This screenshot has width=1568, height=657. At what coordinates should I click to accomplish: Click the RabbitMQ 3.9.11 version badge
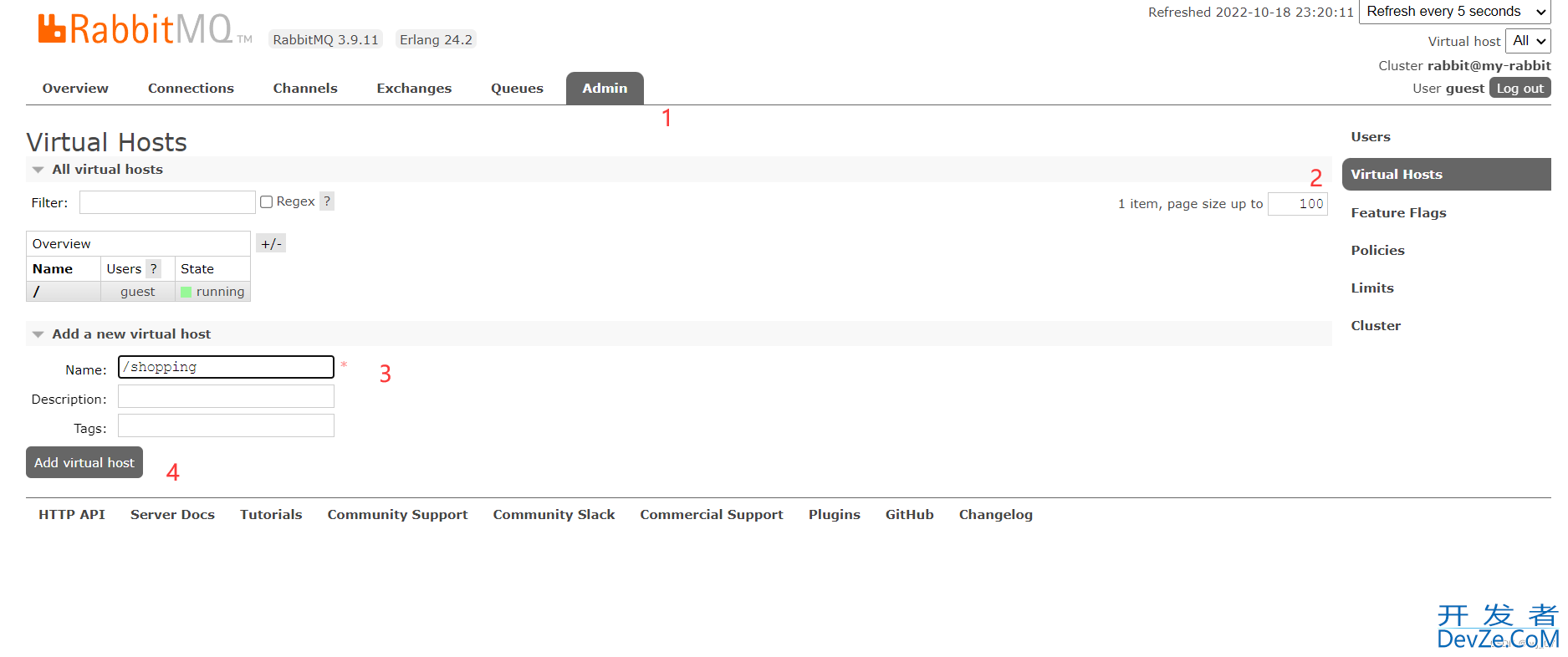point(325,39)
